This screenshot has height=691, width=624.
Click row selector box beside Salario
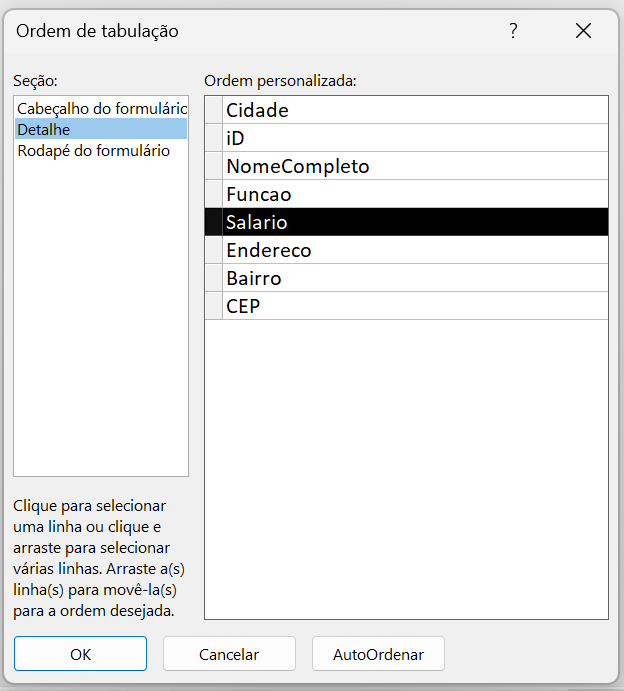tap(213, 222)
